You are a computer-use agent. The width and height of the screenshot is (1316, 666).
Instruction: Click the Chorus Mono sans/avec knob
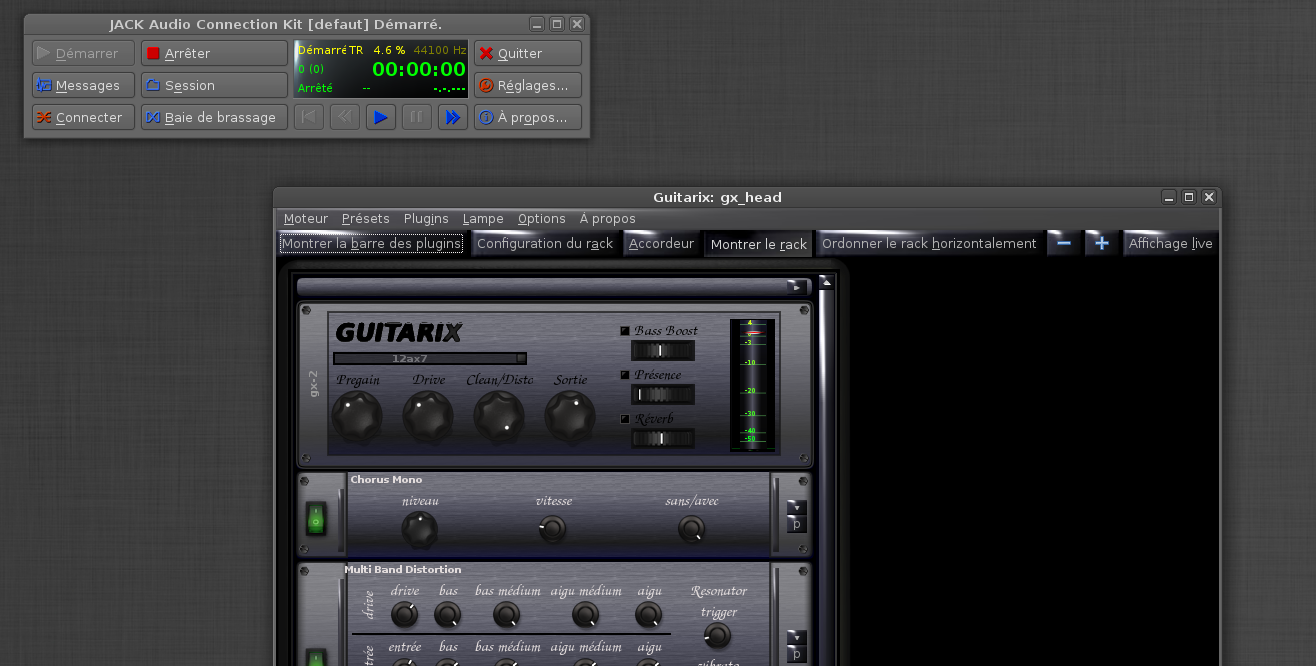(x=691, y=530)
